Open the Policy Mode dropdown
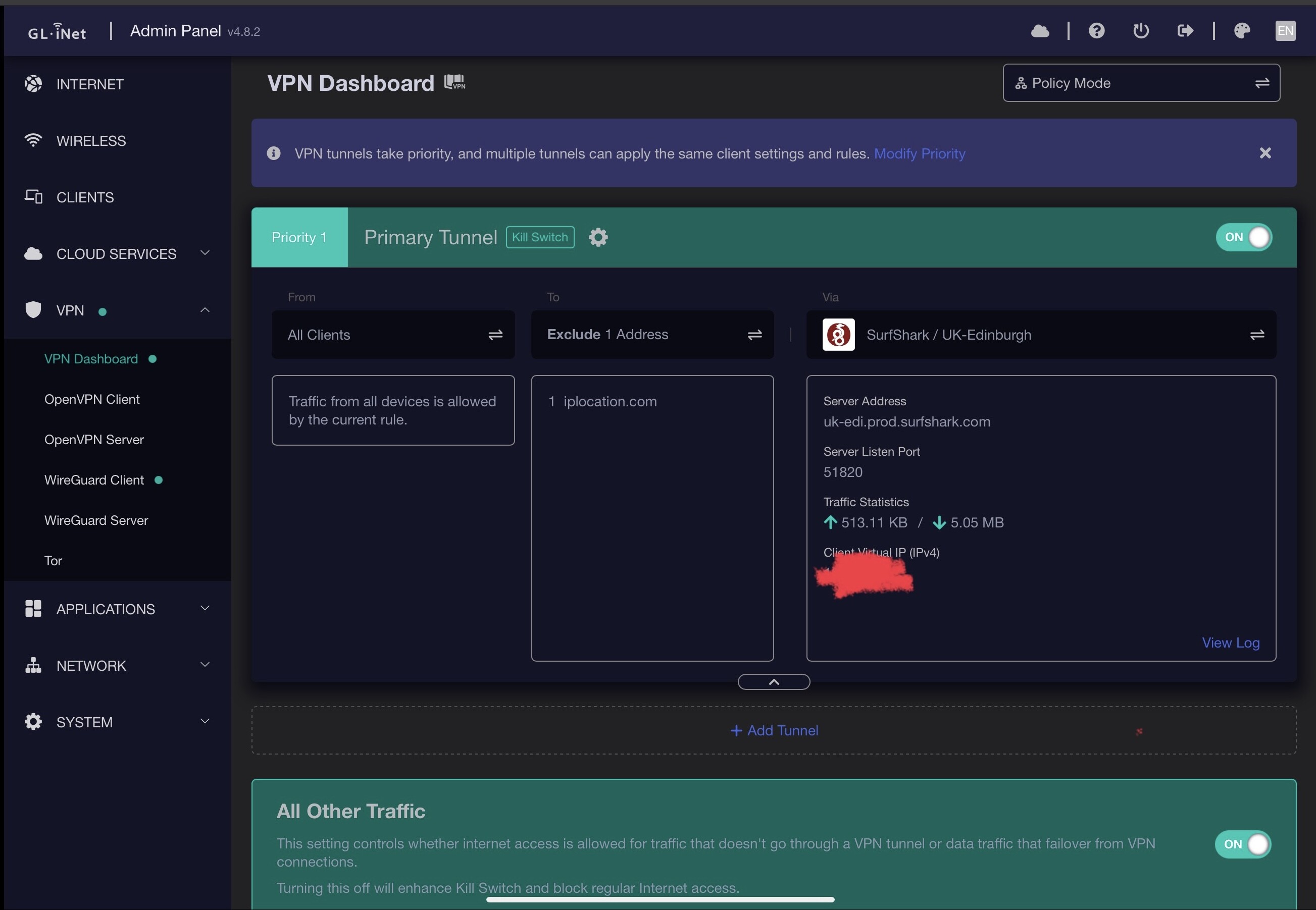Image resolution: width=1316 pixels, height=910 pixels. [1141, 83]
